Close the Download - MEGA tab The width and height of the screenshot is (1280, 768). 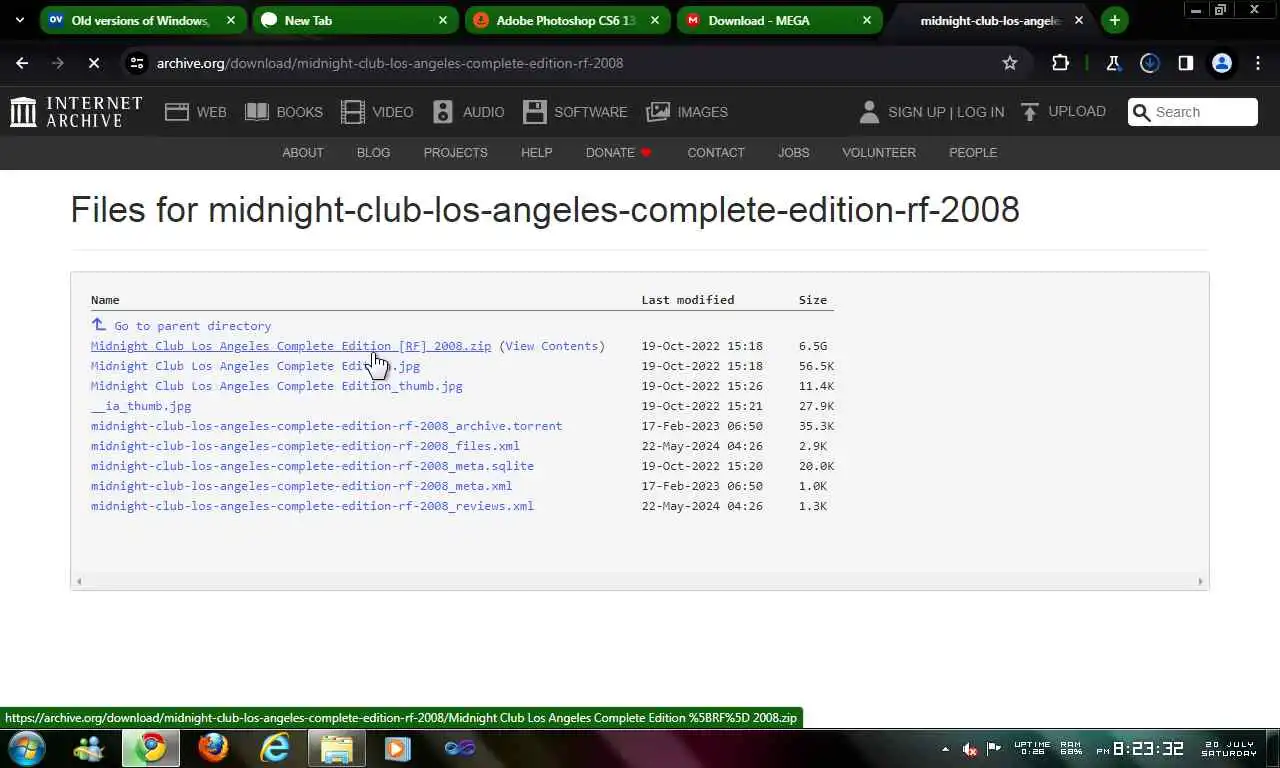[x=867, y=20]
